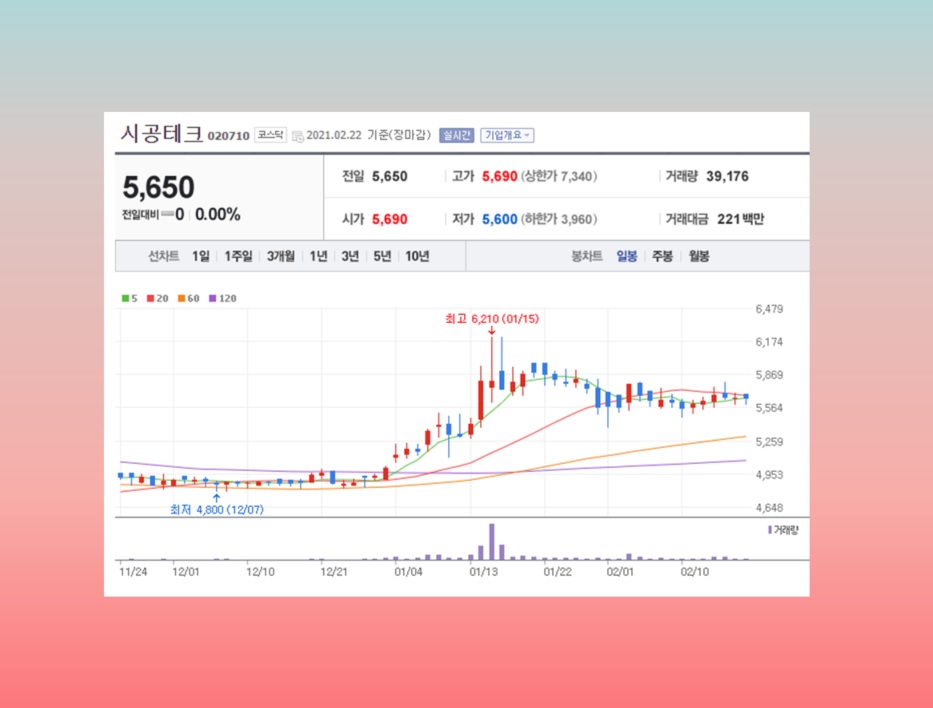Click the 최고 6,210 (01/15) marker
933x708 pixels.
tap(492, 319)
